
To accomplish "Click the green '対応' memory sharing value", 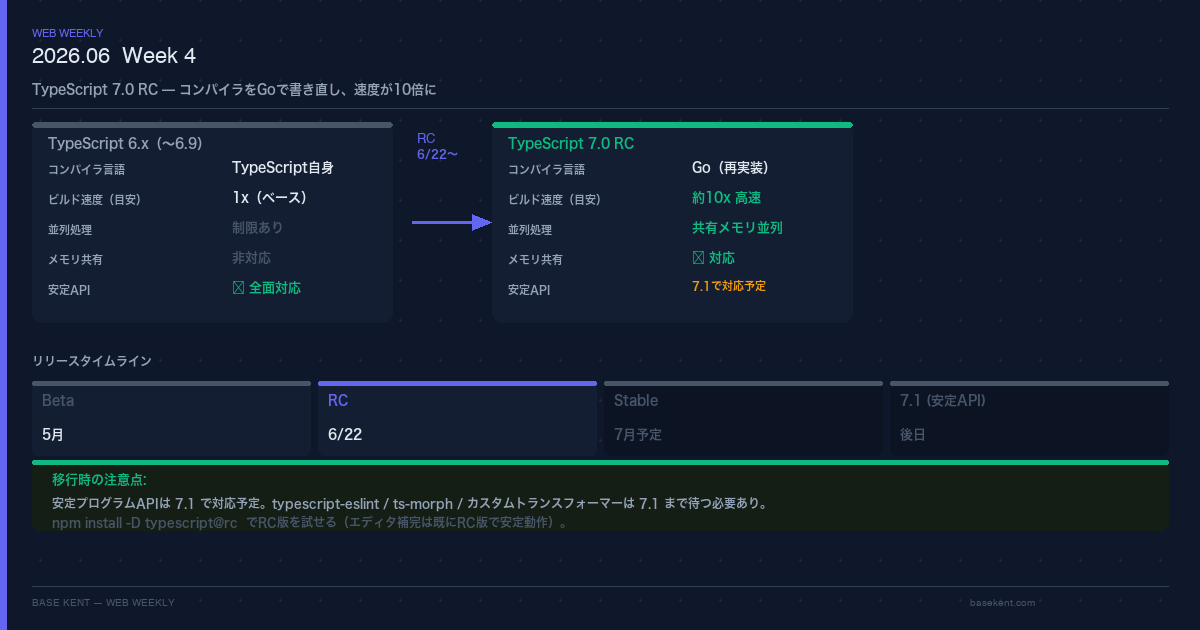I will 714,258.
